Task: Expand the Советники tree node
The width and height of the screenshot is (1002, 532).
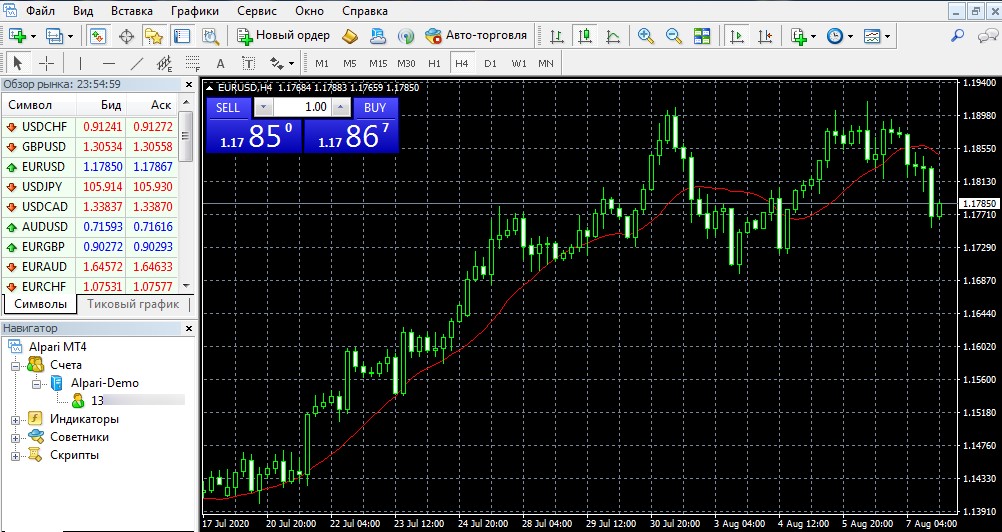Action: coord(16,437)
